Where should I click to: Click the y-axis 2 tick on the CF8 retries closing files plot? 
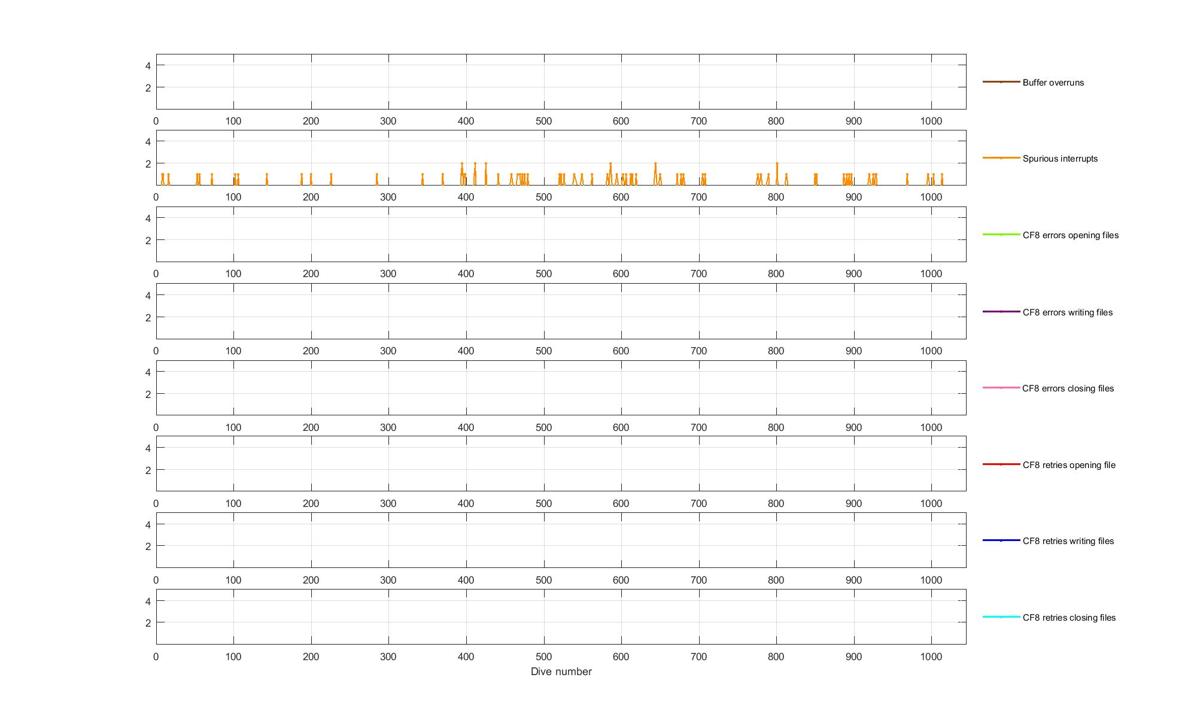point(148,622)
